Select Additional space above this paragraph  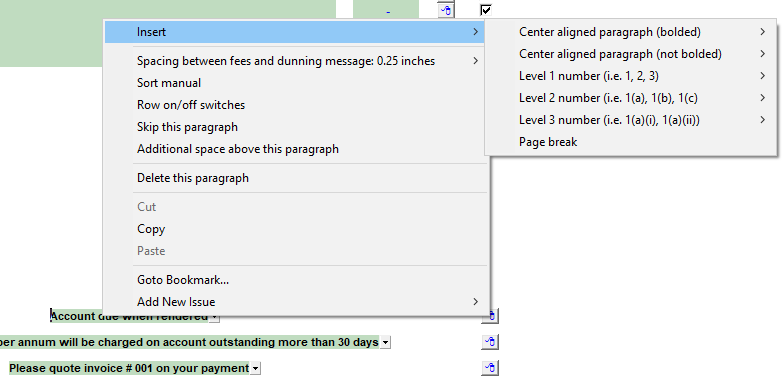tap(295, 149)
